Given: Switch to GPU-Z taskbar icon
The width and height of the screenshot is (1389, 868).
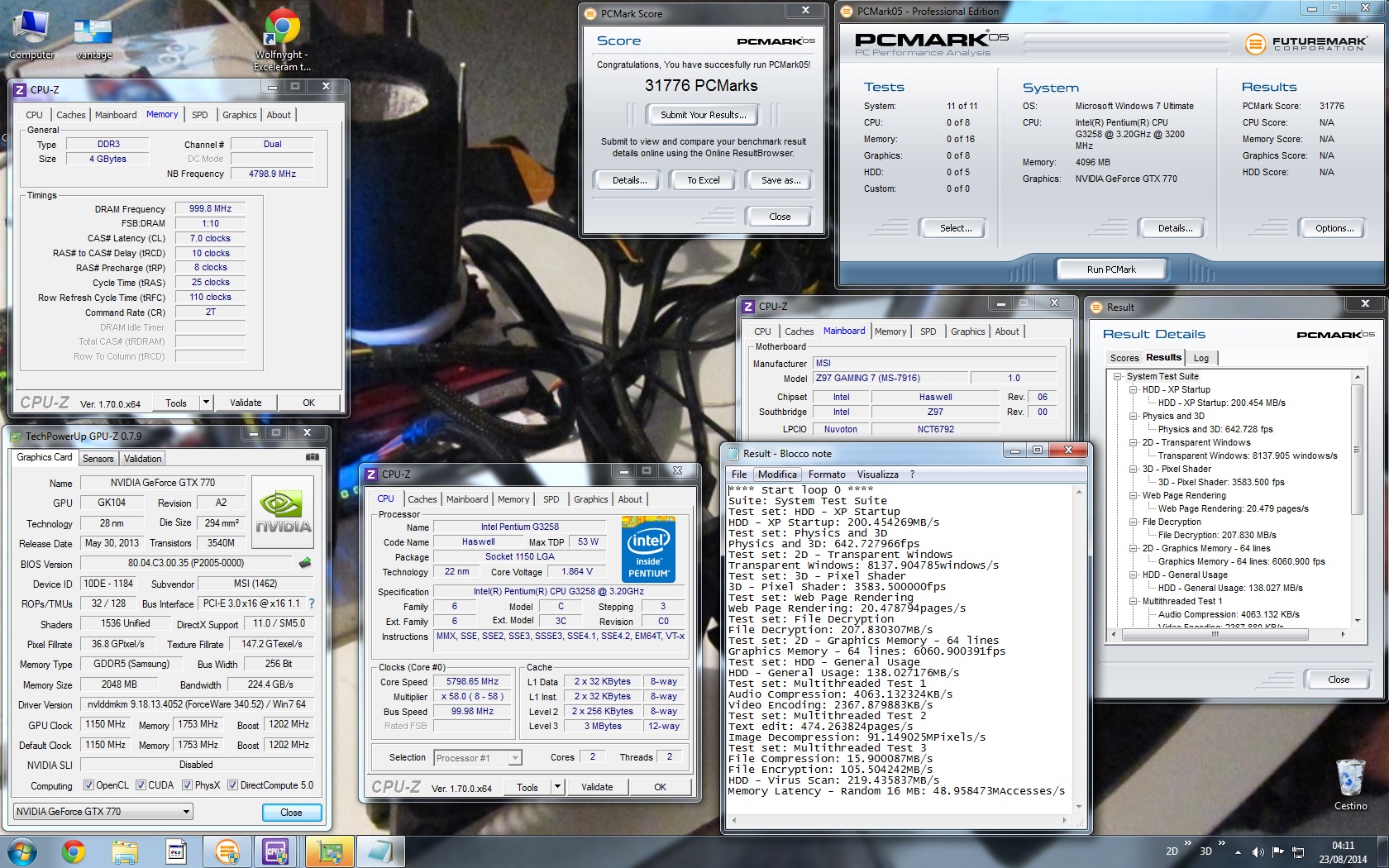Looking at the screenshot, I should (x=330, y=851).
